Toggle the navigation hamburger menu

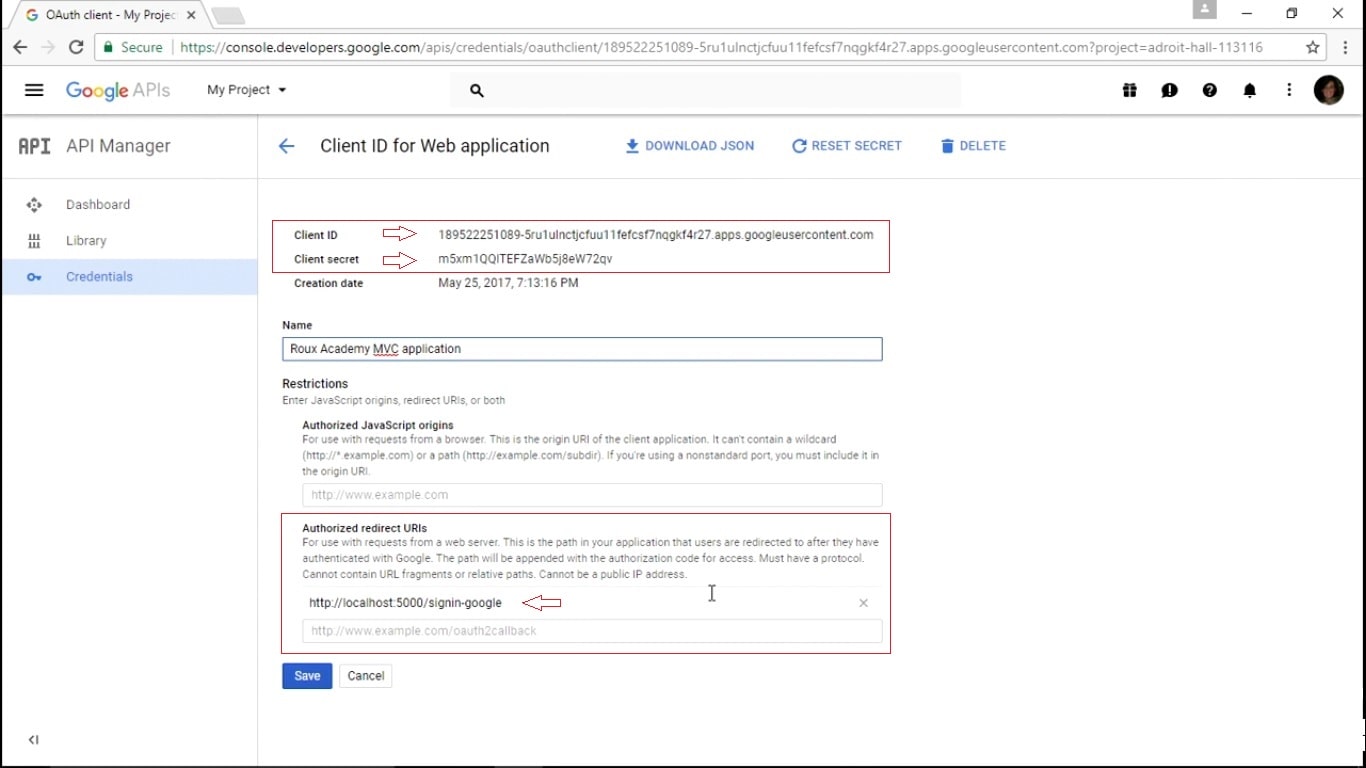[34, 89]
